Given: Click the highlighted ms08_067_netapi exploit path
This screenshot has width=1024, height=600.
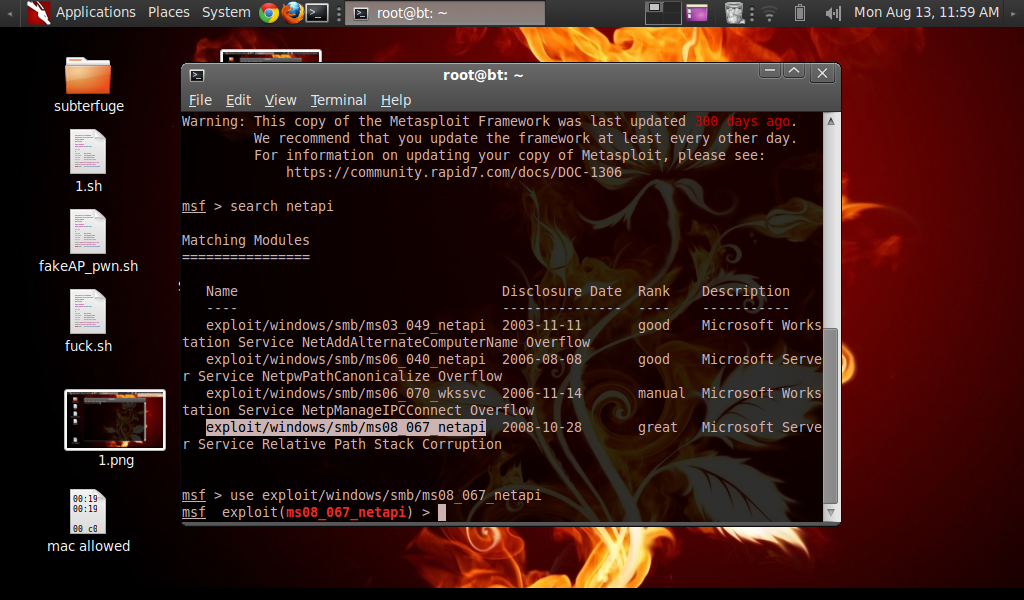Looking at the screenshot, I should click(346, 427).
